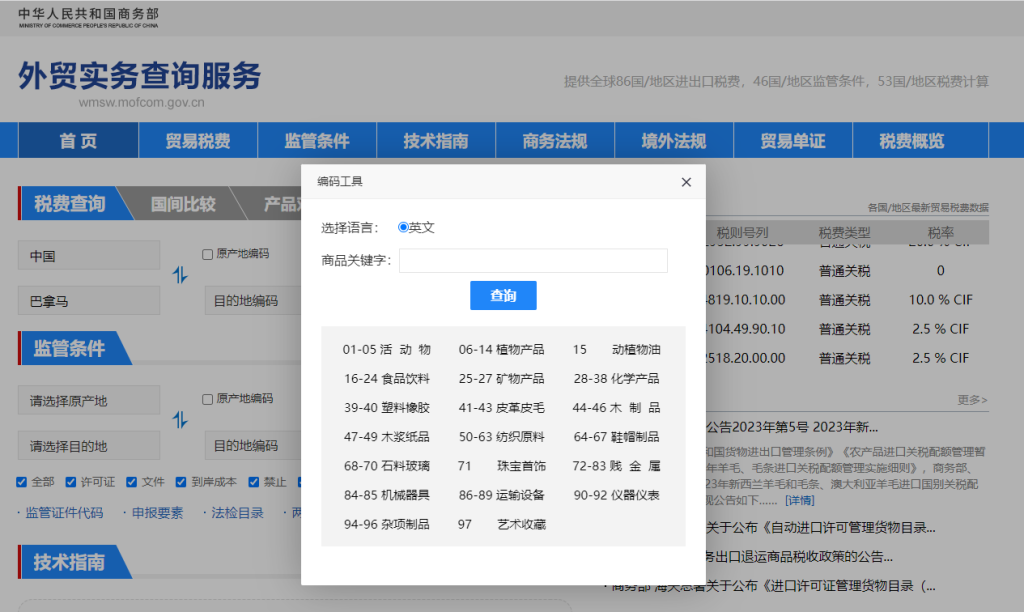Open category 90-92 仪器仪表

click(x=616, y=495)
